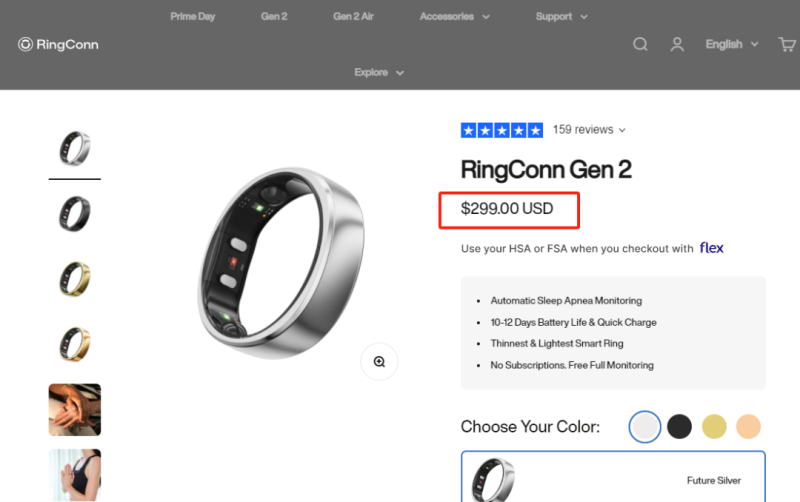Choose the rose gold color option
Screen dimensions: 800x502
(748, 426)
